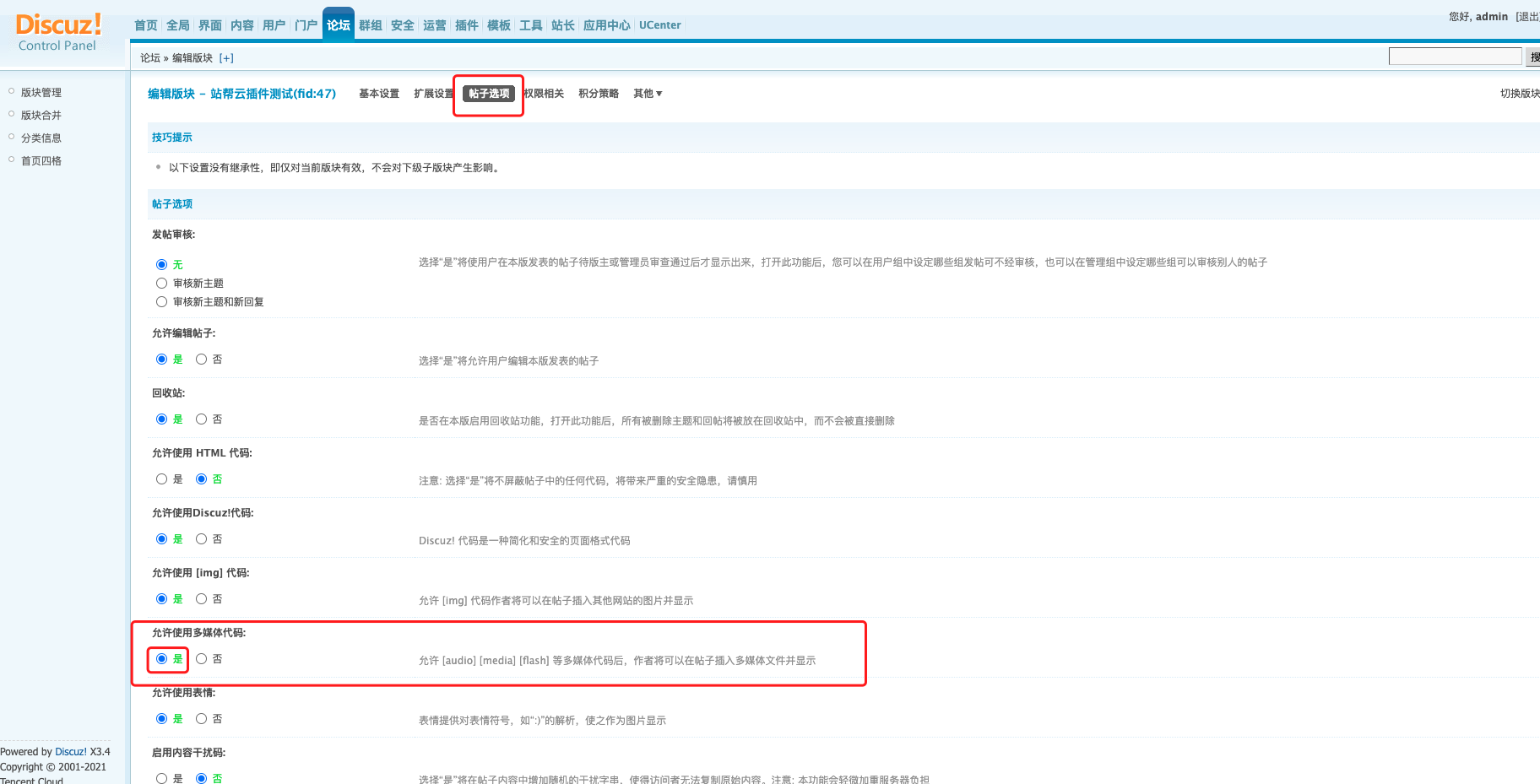Switch to the 基本设置 tab

tap(378, 94)
